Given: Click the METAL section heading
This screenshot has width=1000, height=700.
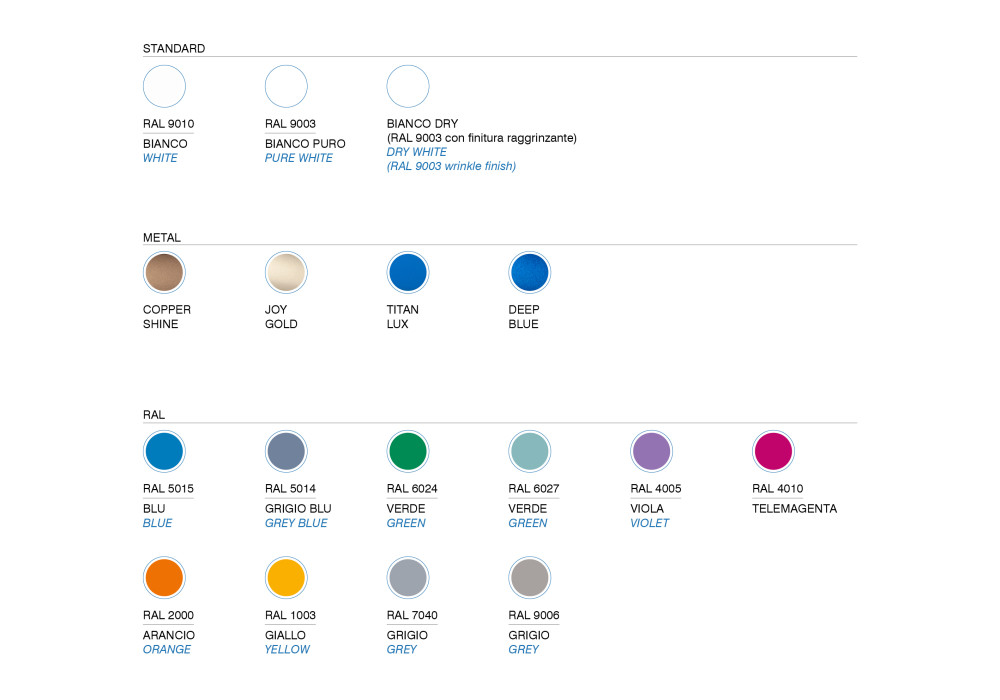Looking at the screenshot, I should click(x=162, y=238).
